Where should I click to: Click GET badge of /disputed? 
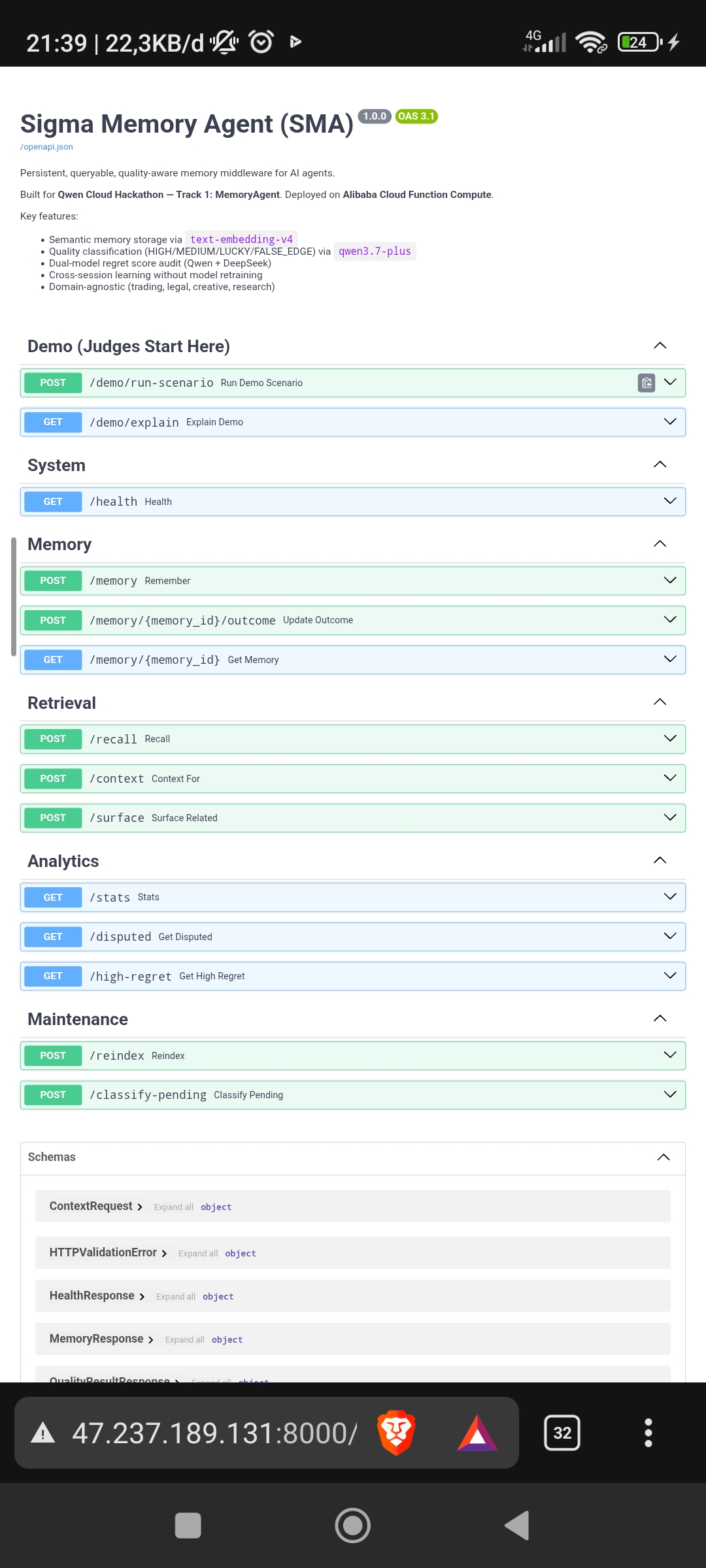coord(53,937)
